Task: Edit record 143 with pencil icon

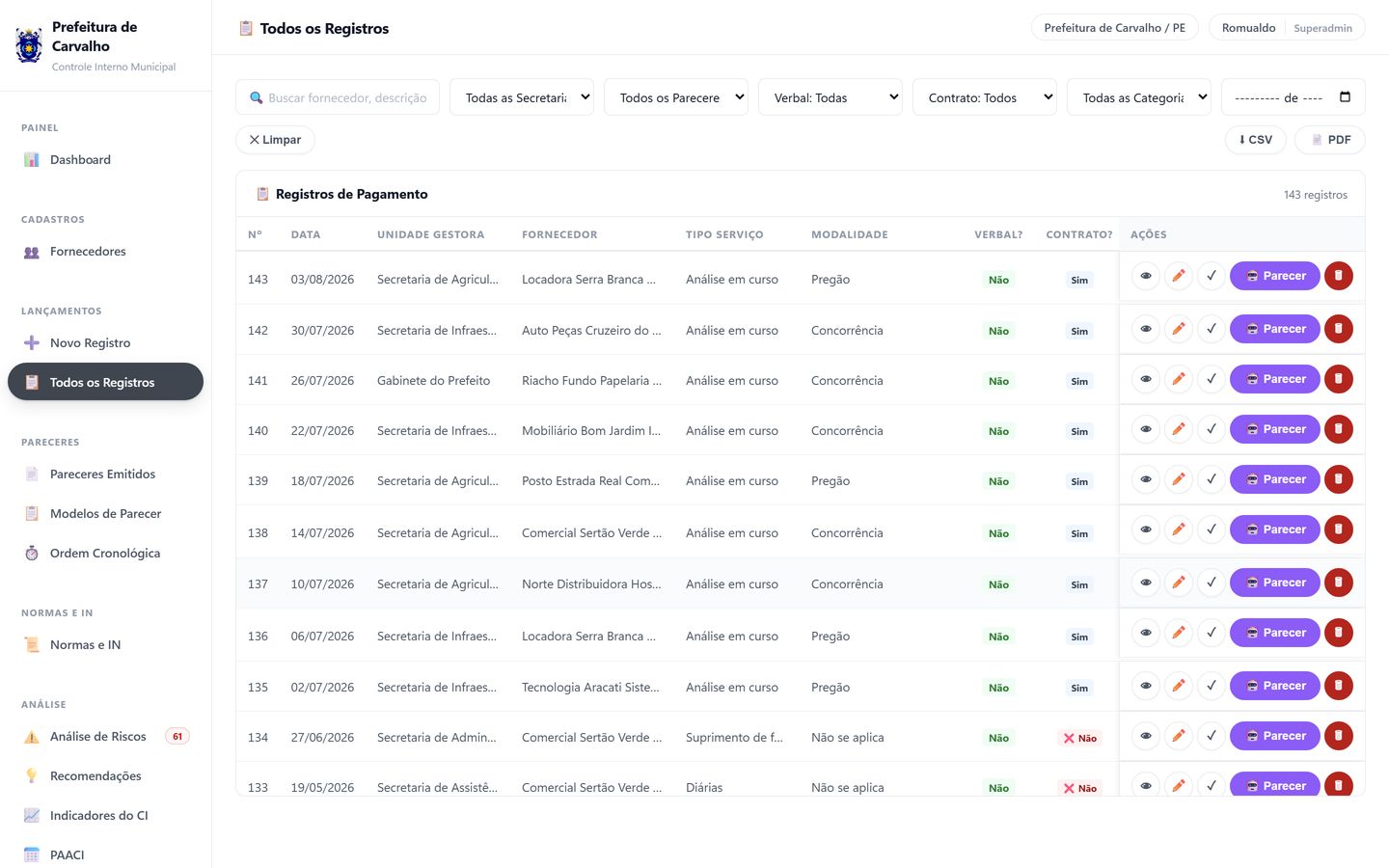Action: [x=1179, y=276]
